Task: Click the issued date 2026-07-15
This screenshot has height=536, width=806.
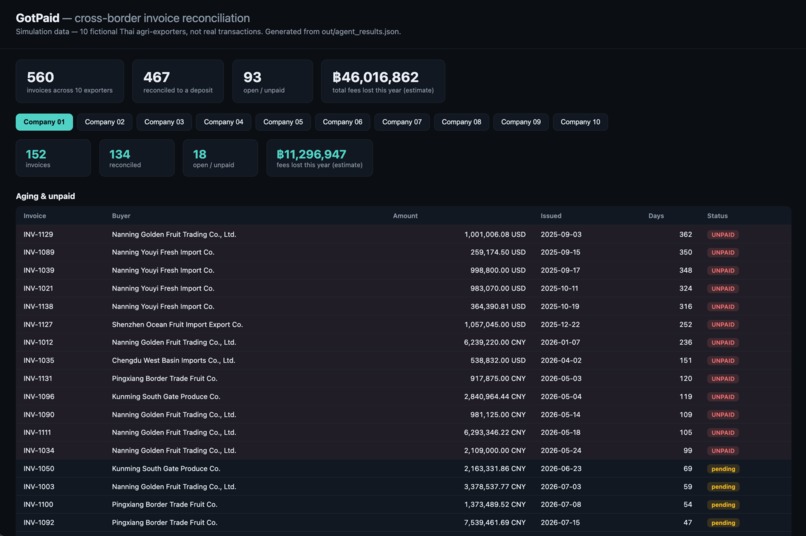Action: click(560, 523)
